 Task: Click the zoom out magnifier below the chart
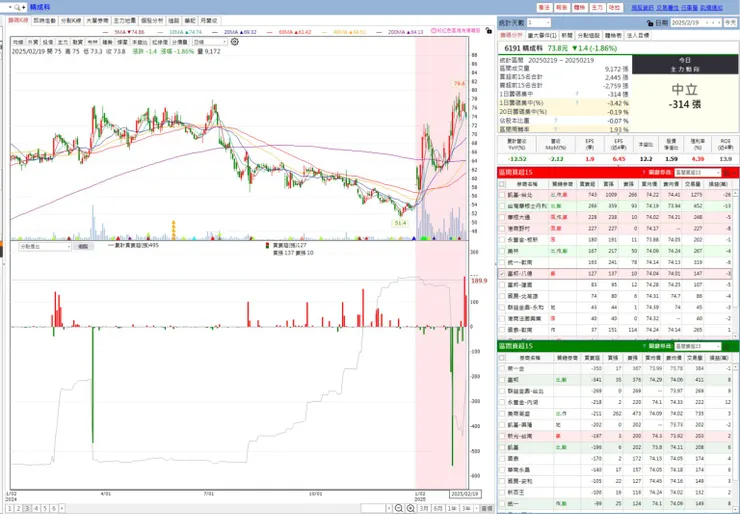coord(399,508)
